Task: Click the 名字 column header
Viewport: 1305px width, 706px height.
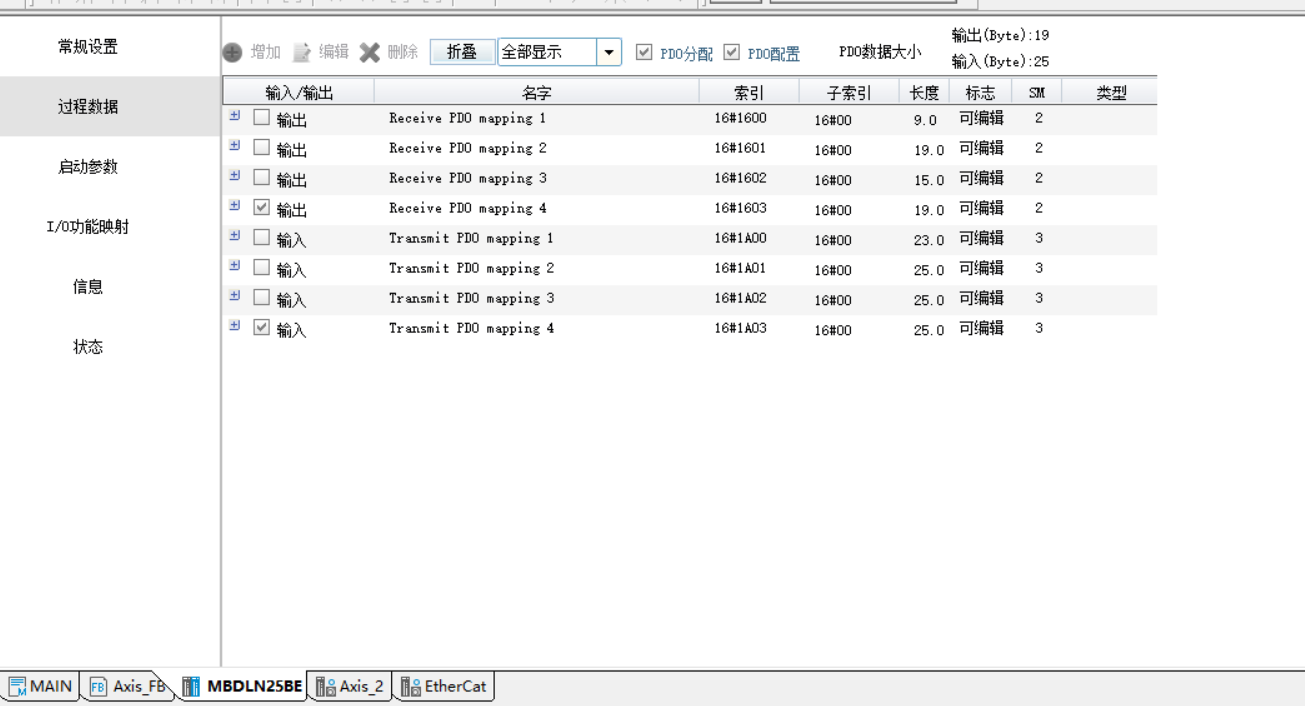Action: coord(536,93)
